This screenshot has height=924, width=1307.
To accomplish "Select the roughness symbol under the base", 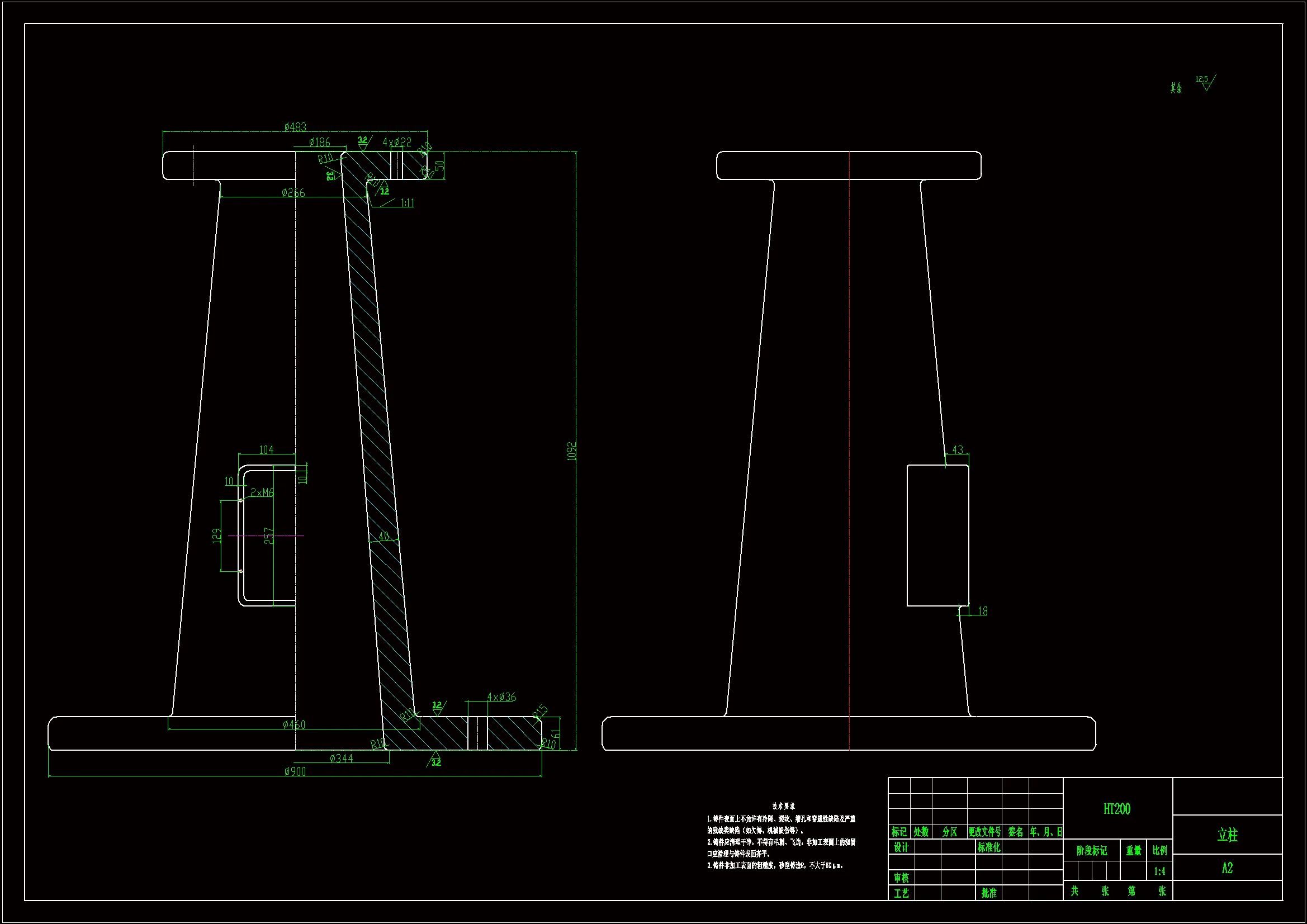I will 435,760.
